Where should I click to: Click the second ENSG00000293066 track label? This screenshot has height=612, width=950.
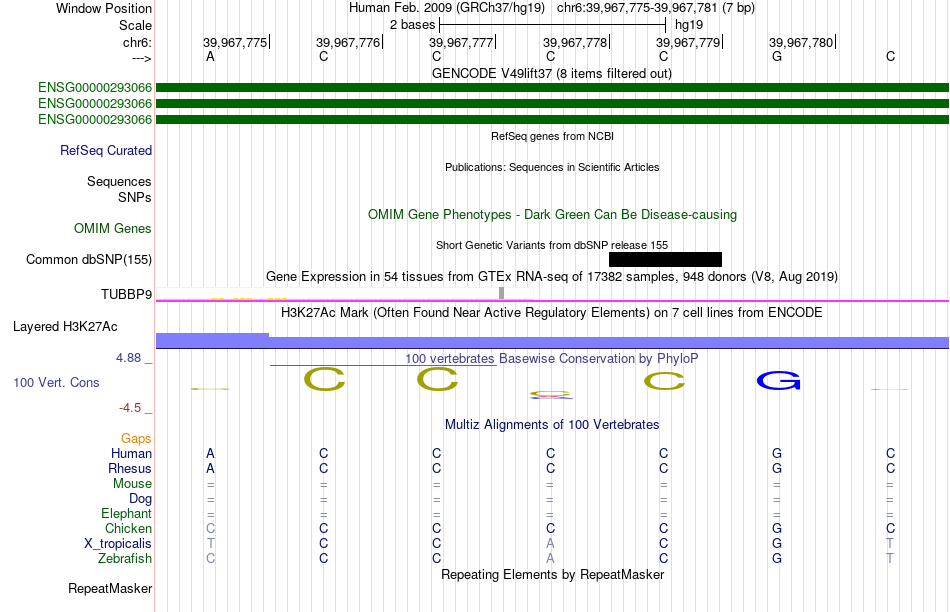(x=95, y=104)
